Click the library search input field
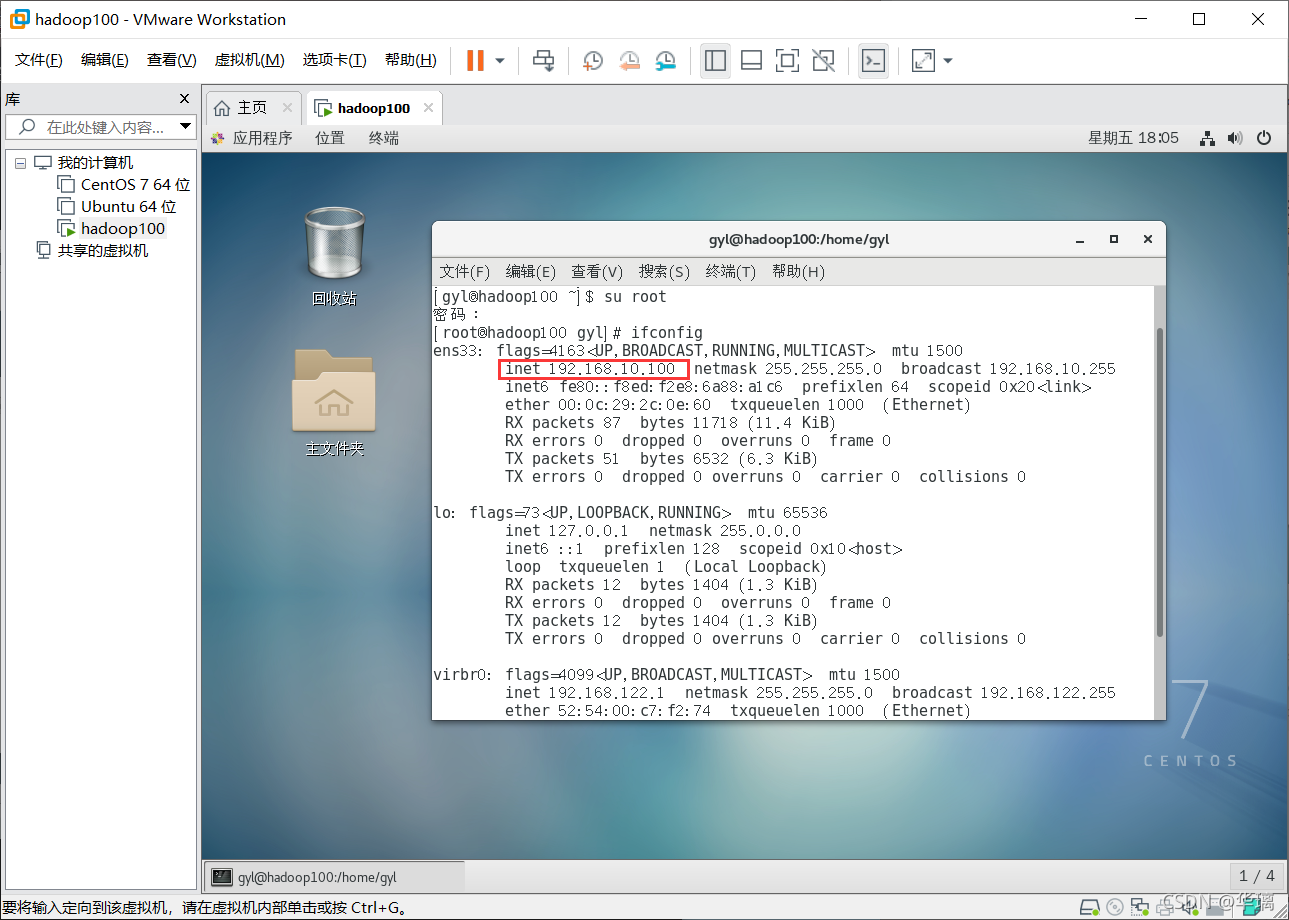The image size is (1289, 920). [100, 127]
